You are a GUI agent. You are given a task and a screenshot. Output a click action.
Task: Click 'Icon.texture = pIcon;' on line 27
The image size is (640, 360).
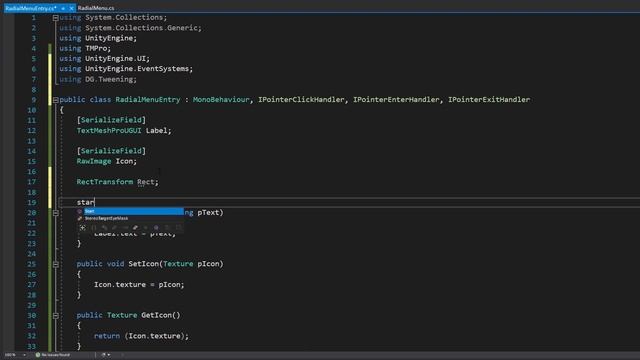click(139, 284)
